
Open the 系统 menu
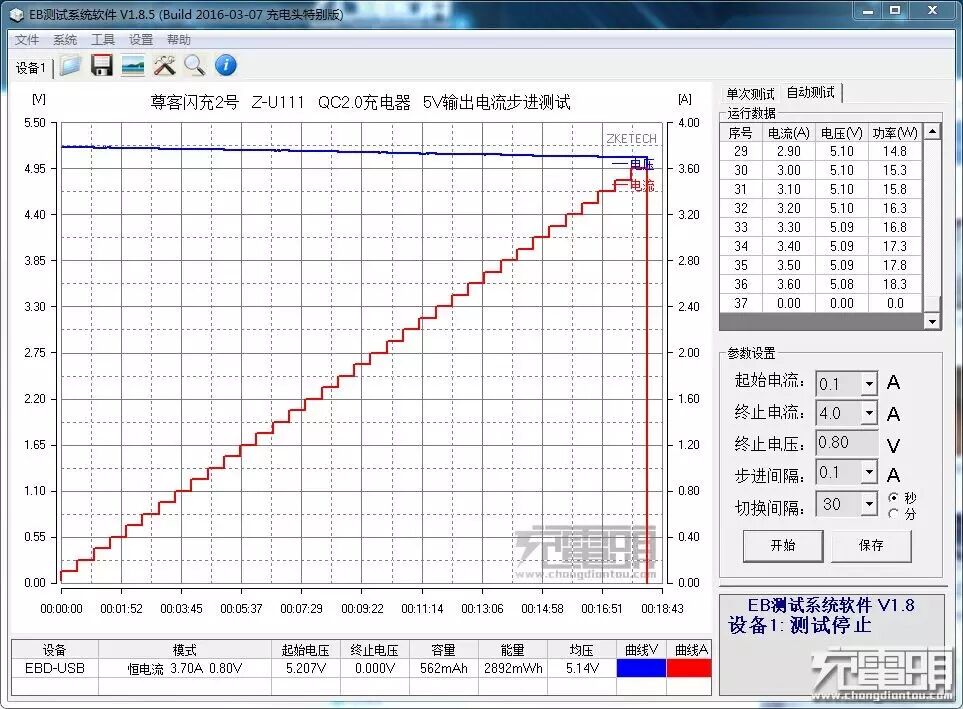point(64,40)
